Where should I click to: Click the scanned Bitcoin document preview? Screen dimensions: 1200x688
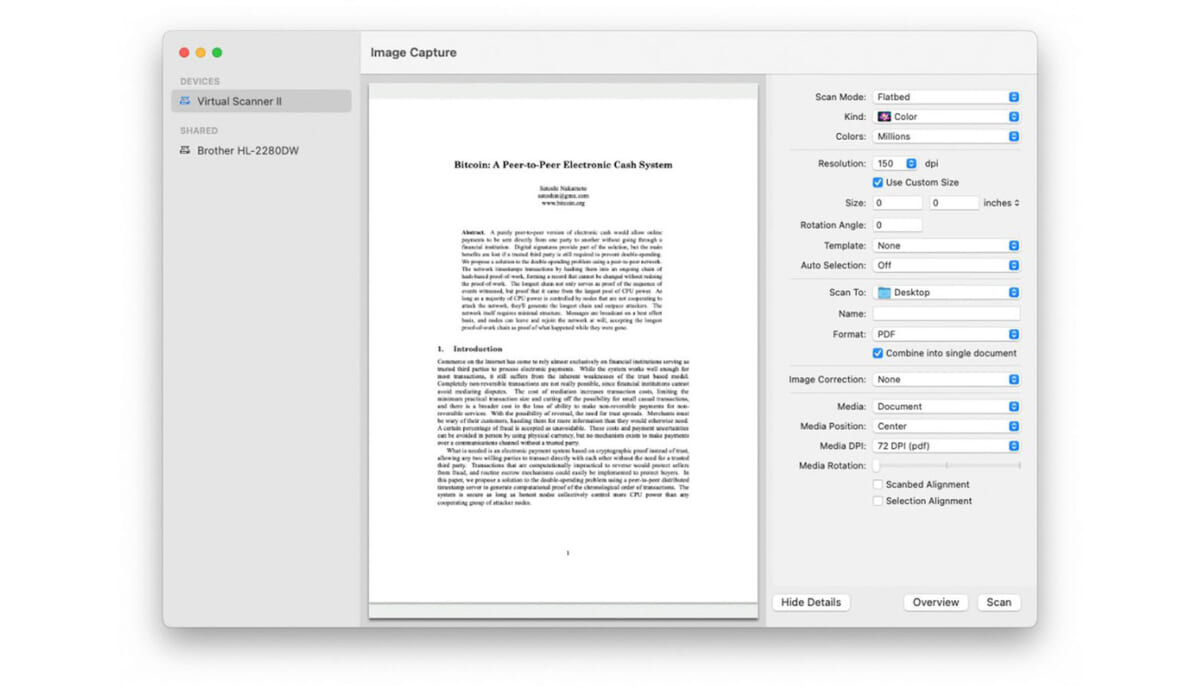tap(563, 350)
